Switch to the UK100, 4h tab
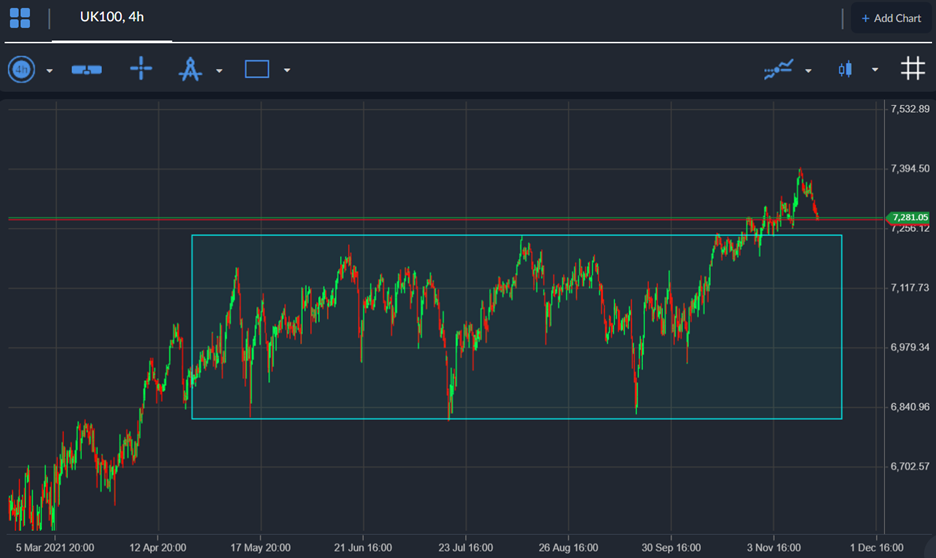936x558 pixels. (112, 17)
